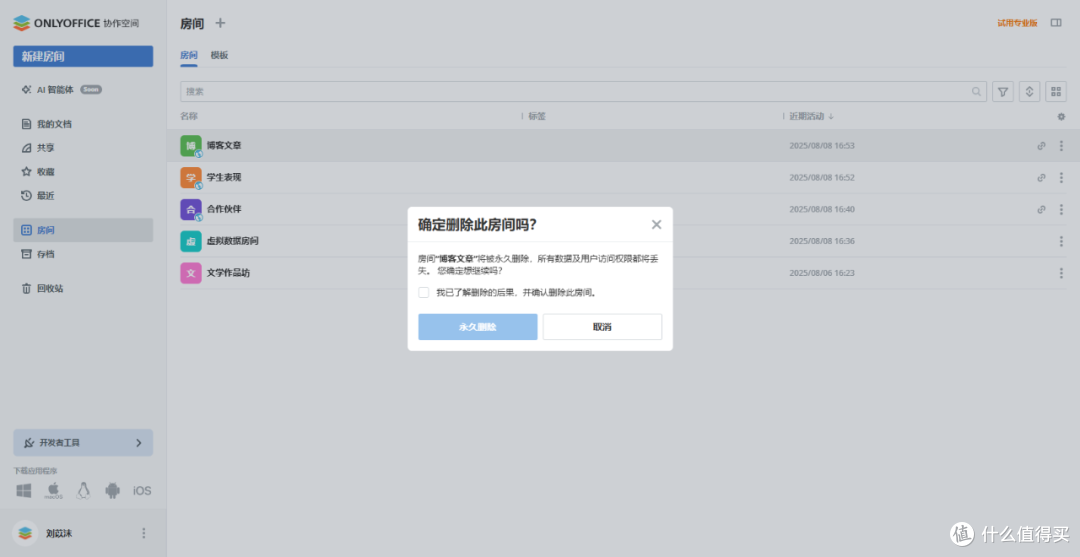Click the 标签 column header
Viewport: 1080px width, 557px height.
coord(537,116)
